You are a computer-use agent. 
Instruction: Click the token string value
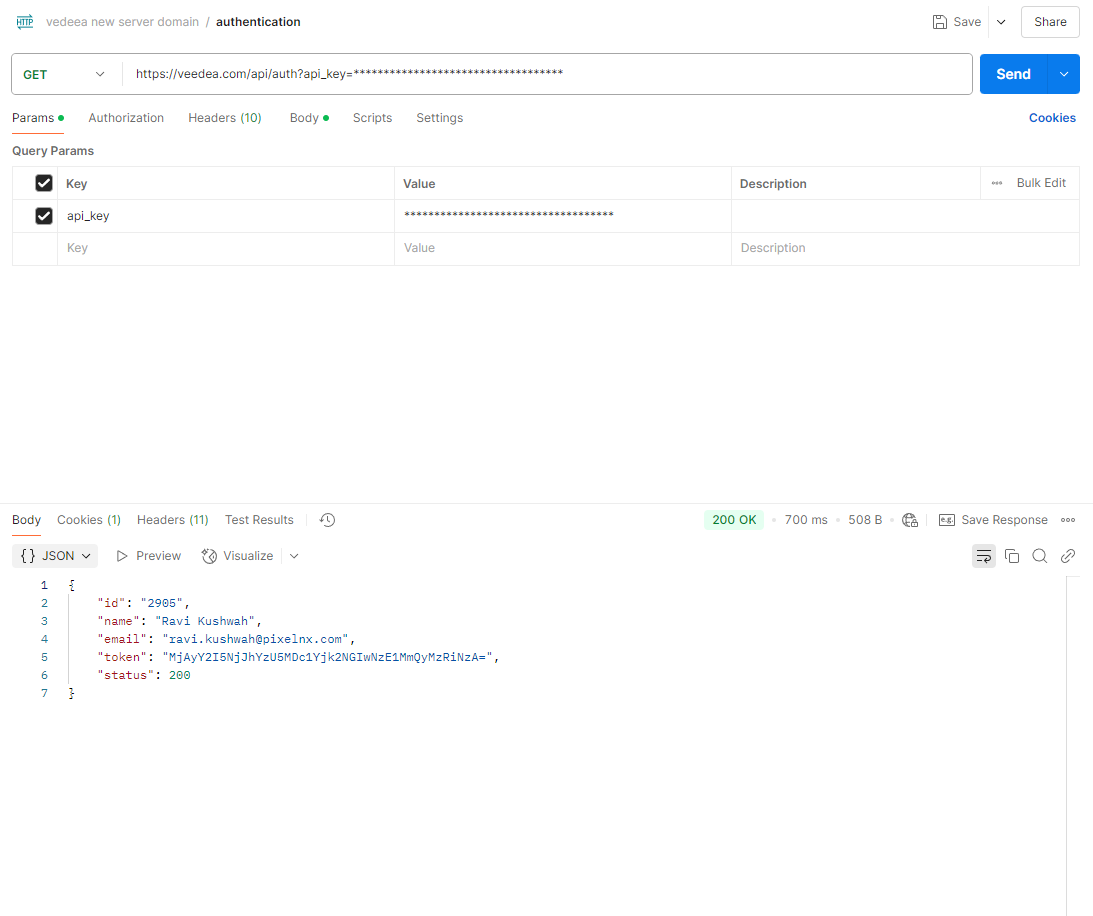coord(327,657)
